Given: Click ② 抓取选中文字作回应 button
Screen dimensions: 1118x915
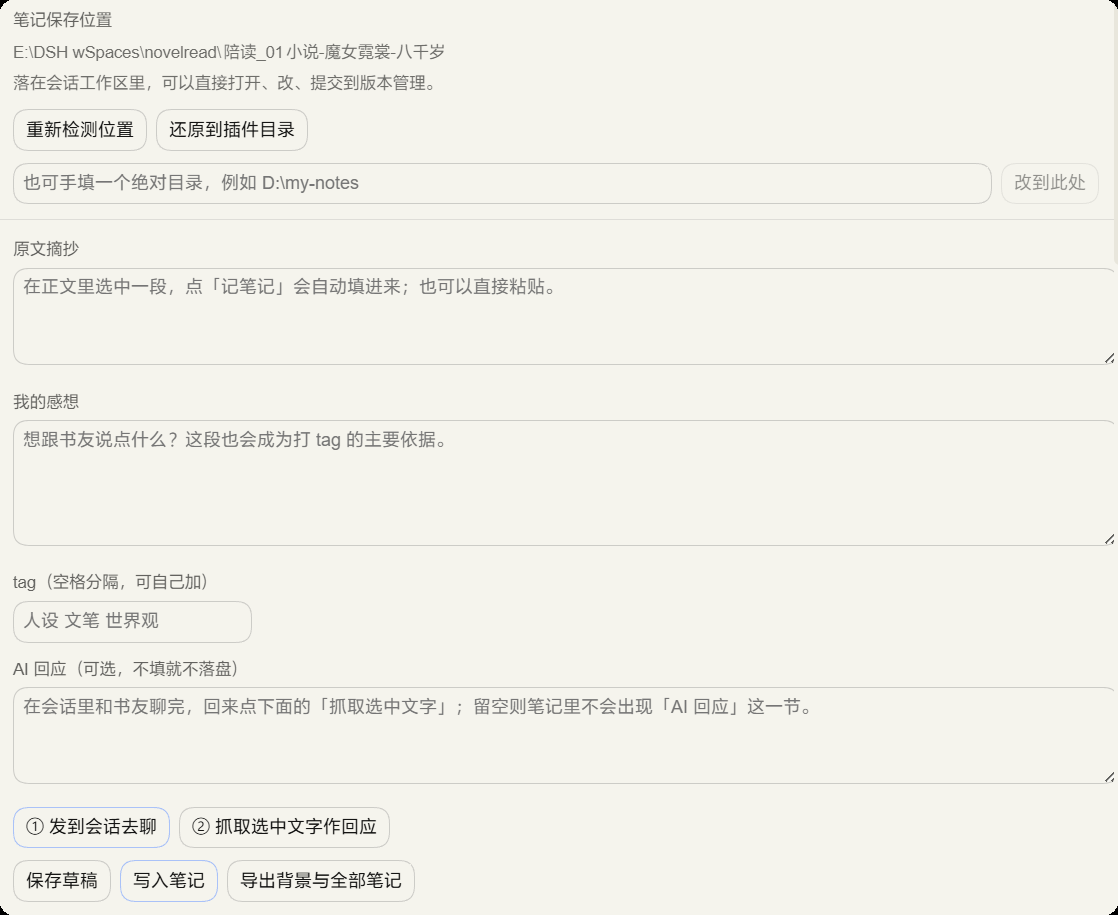Looking at the screenshot, I should coord(284,827).
